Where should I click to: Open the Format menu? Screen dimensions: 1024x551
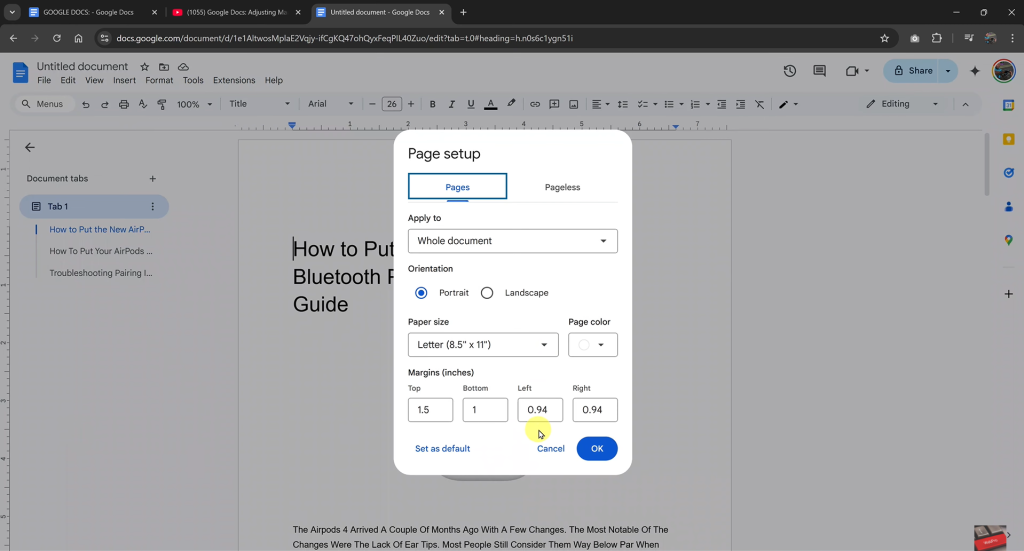click(x=159, y=80)
